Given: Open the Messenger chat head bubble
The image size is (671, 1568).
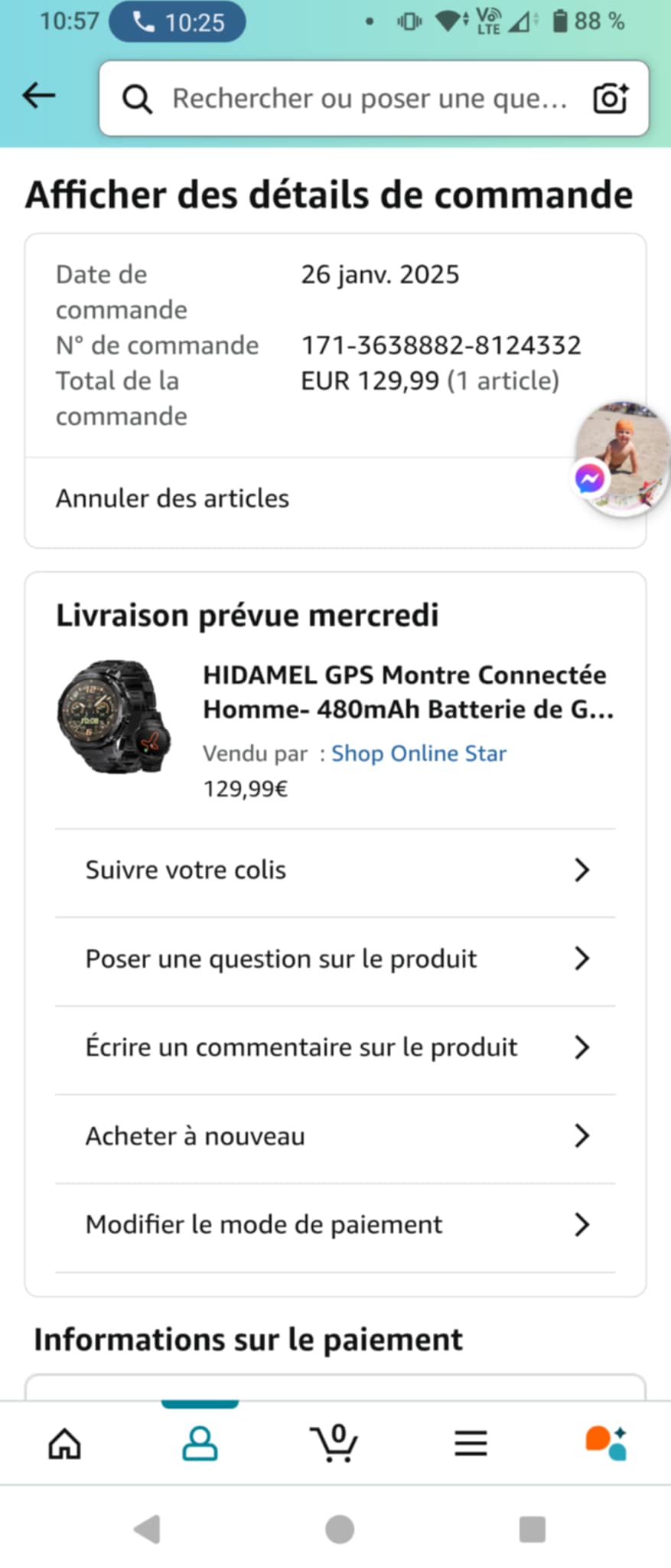Looking at the screenshot, I should (x=621, y=459).
